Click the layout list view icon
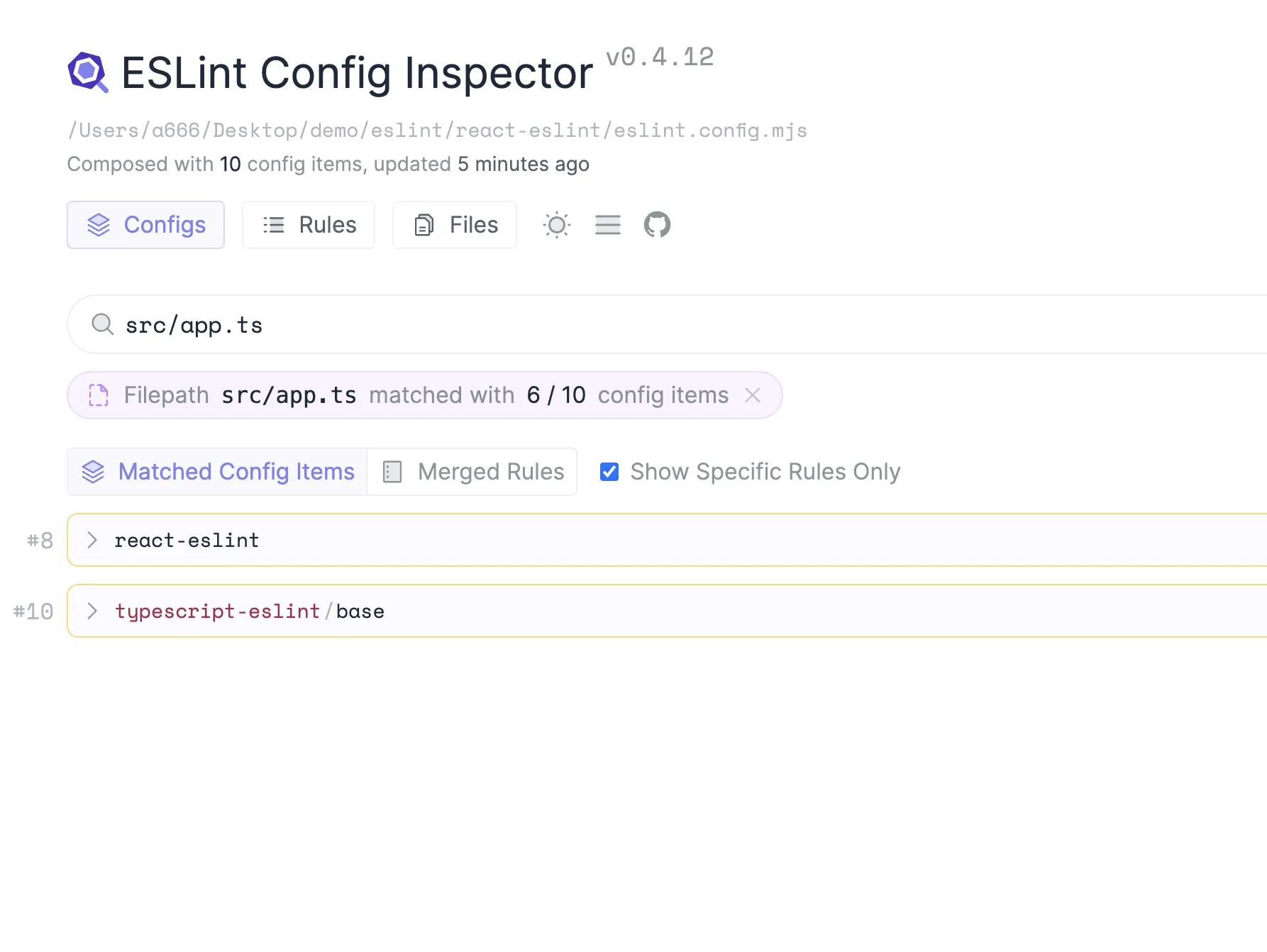The height and width of the screenshot is (952, 1267). (608, 225)
